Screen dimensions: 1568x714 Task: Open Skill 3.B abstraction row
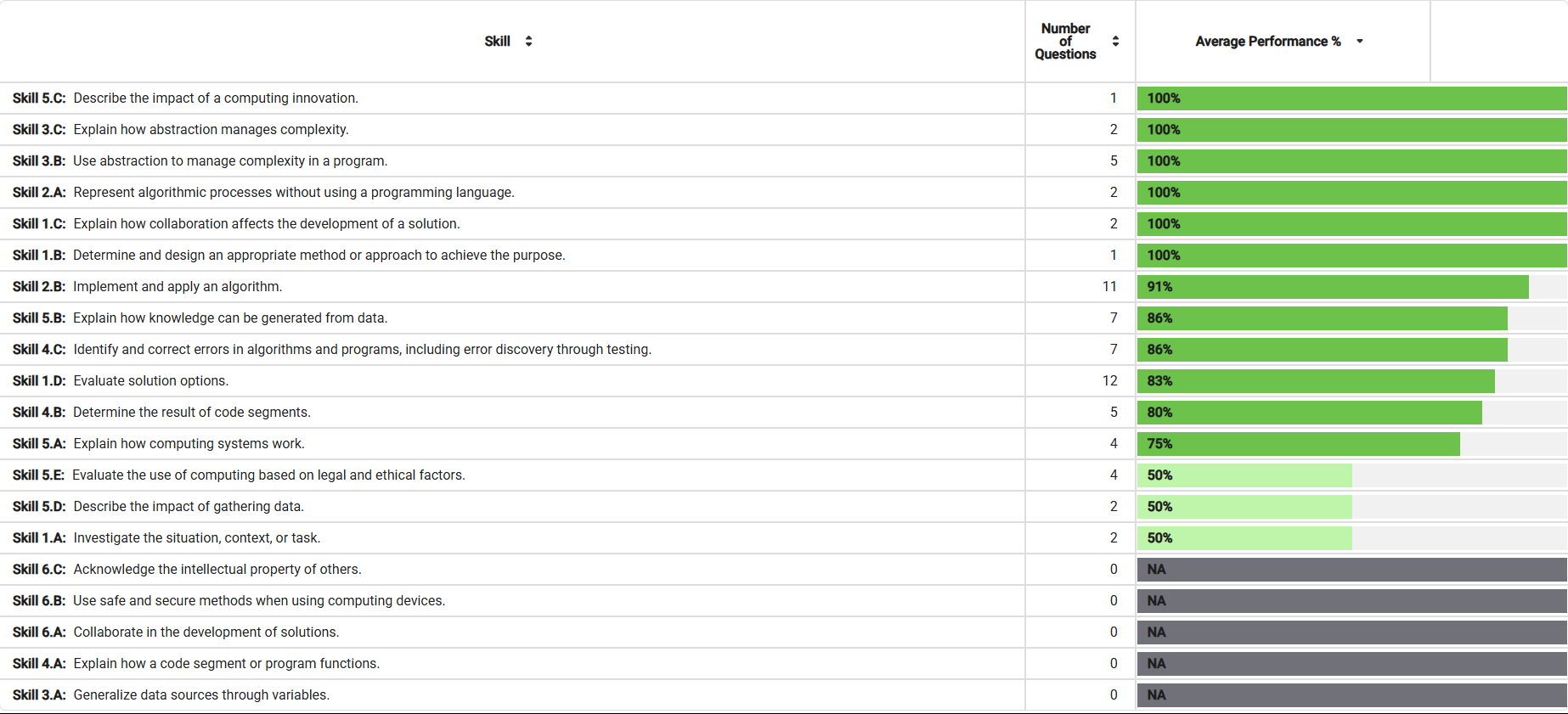click(x=230, y=161)
